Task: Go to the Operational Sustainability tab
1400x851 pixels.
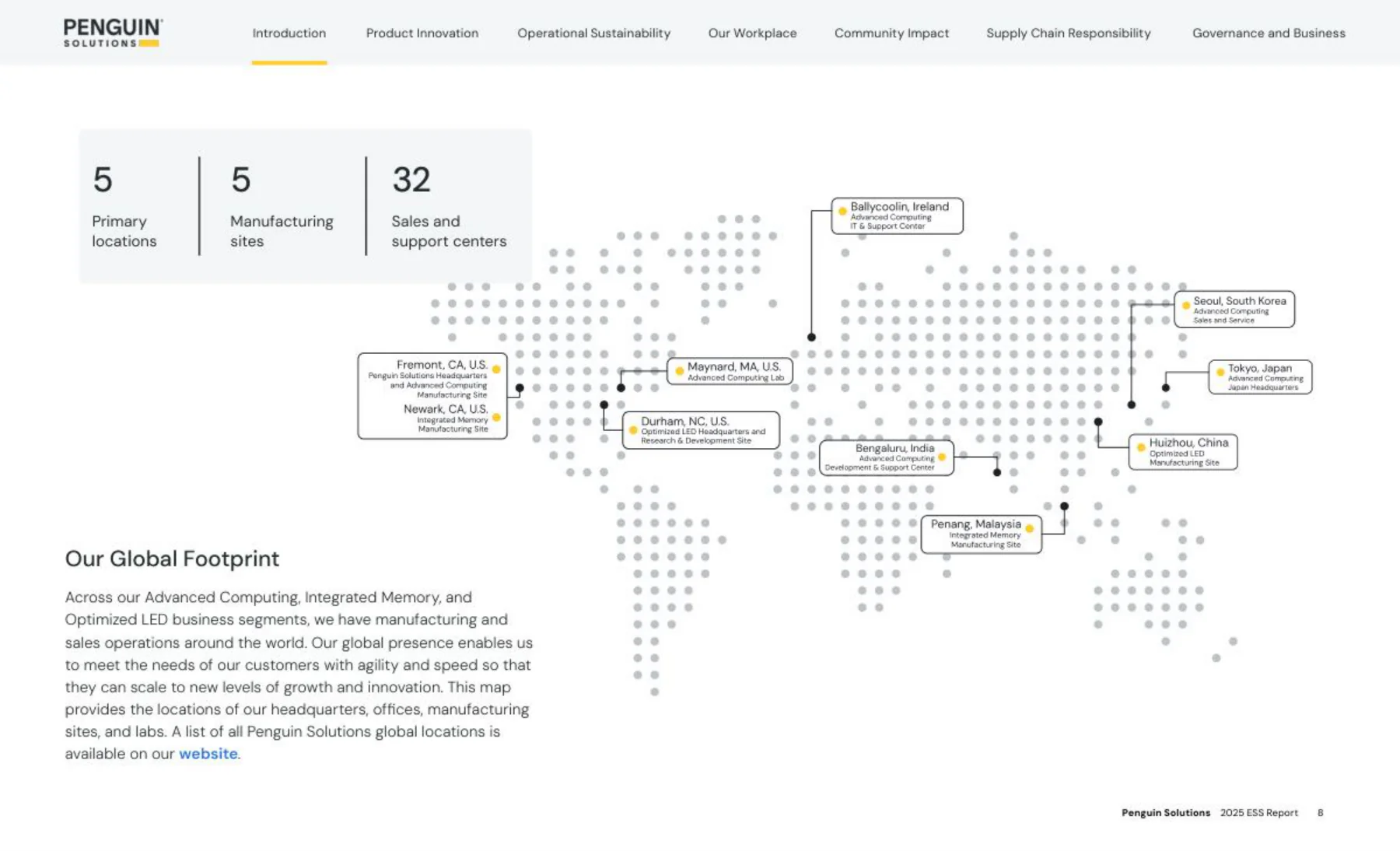Action: [594, 33]
